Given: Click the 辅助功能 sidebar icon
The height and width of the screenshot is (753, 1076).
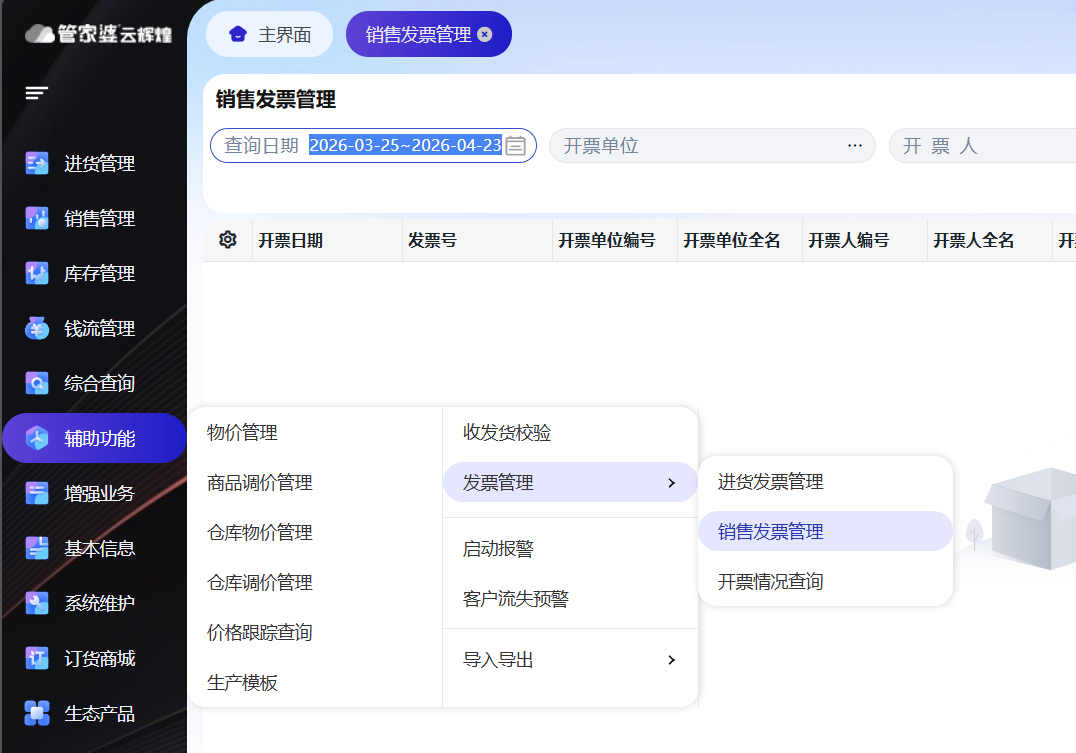Looking at the screenshot, I should (37, 438).
